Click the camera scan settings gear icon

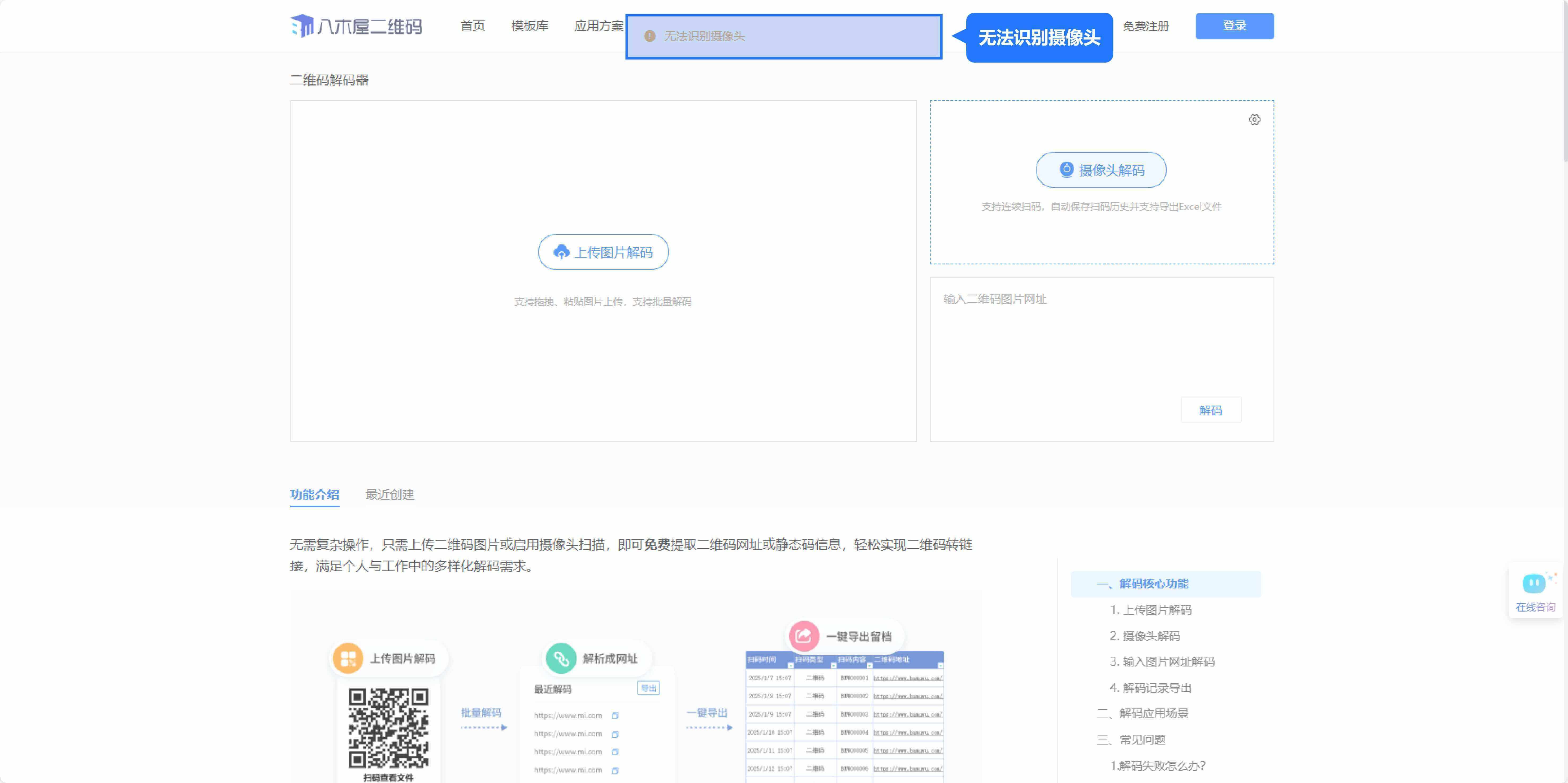[x=1254, y=120]
